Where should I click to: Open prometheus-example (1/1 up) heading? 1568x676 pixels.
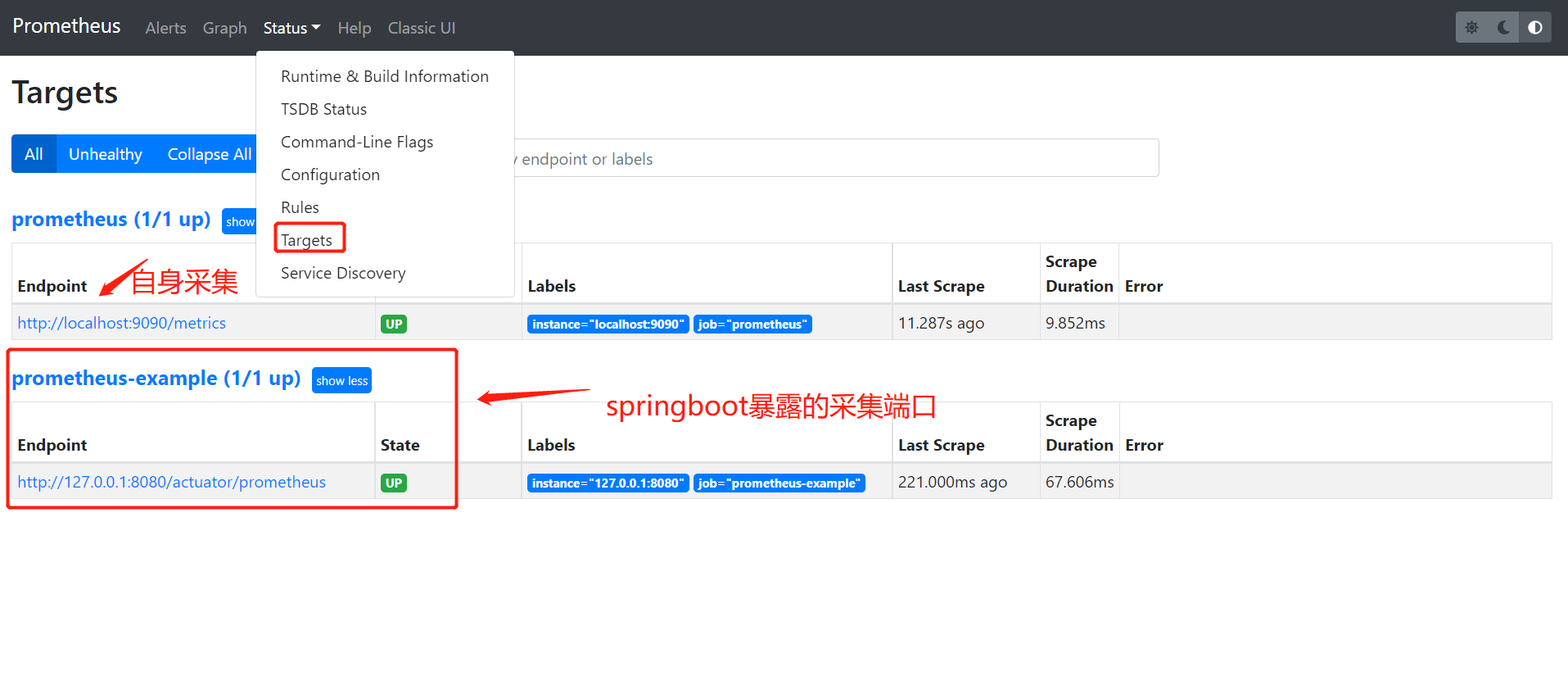tap(156, 378)
